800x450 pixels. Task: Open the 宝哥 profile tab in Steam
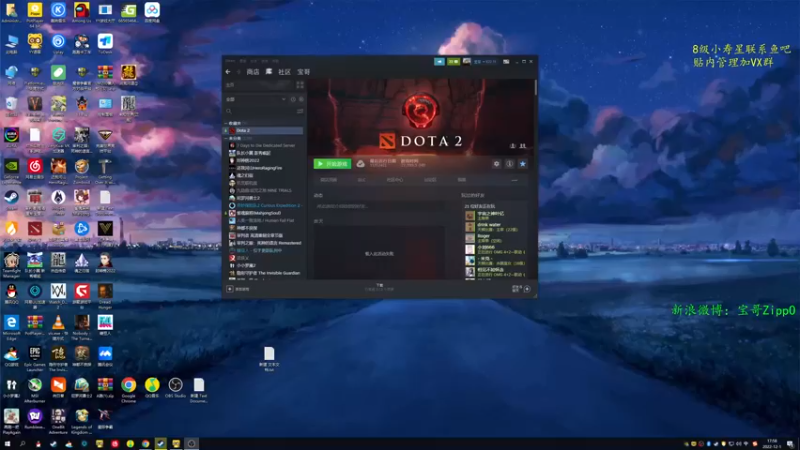coord(304,72)
